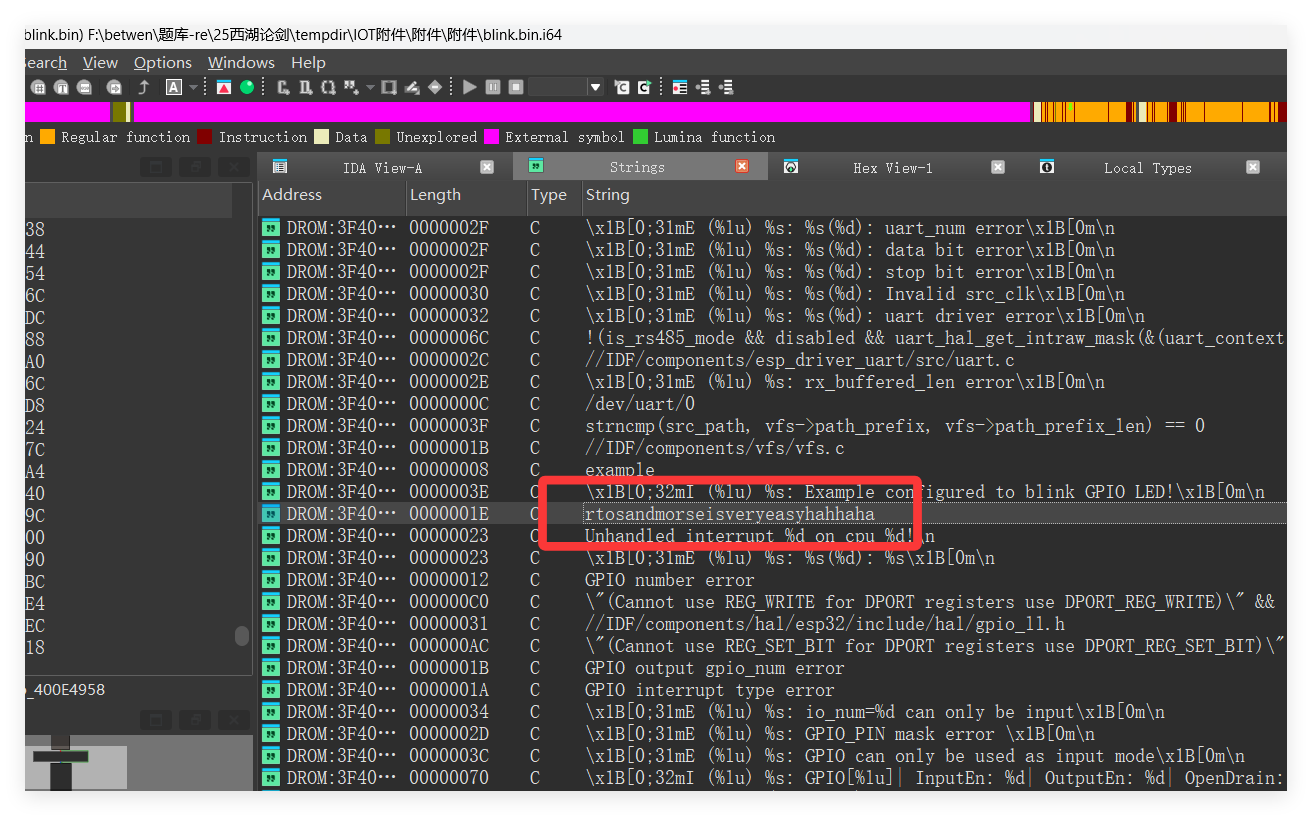Close the Strings tab
The image size is (1312, 816).
(742, 167)
